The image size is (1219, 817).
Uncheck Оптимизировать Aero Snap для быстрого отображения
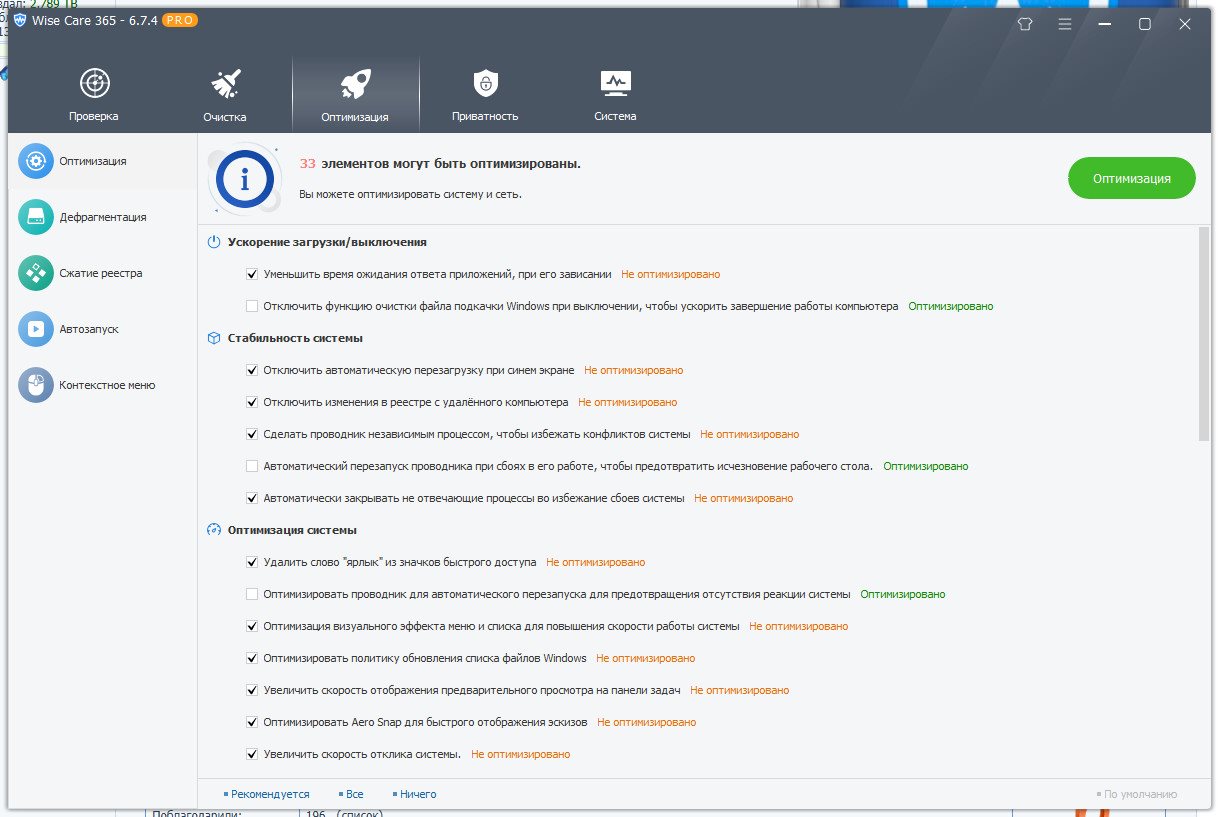coord(252,722)
